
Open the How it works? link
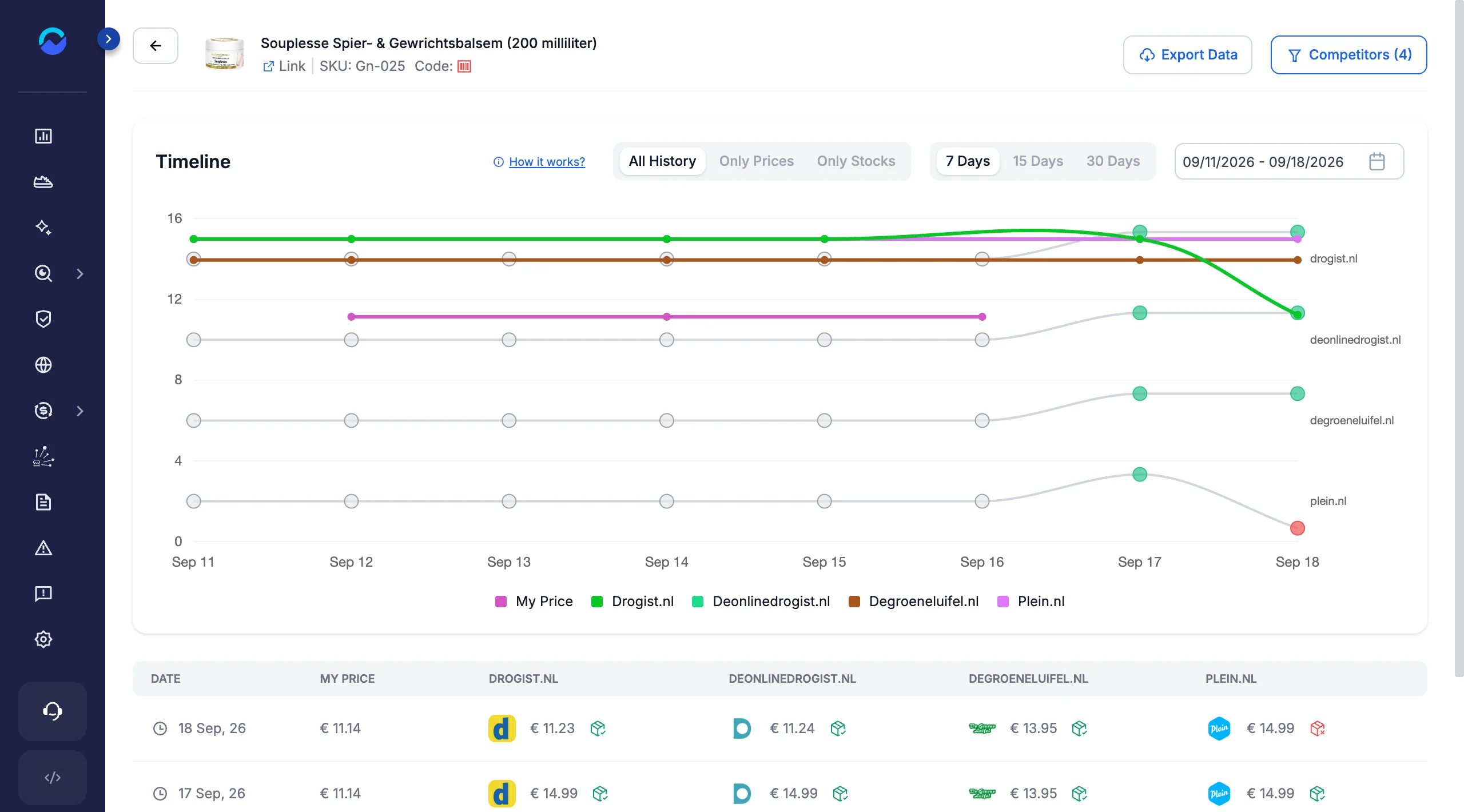pyautogui.click(x=547, y=162)
